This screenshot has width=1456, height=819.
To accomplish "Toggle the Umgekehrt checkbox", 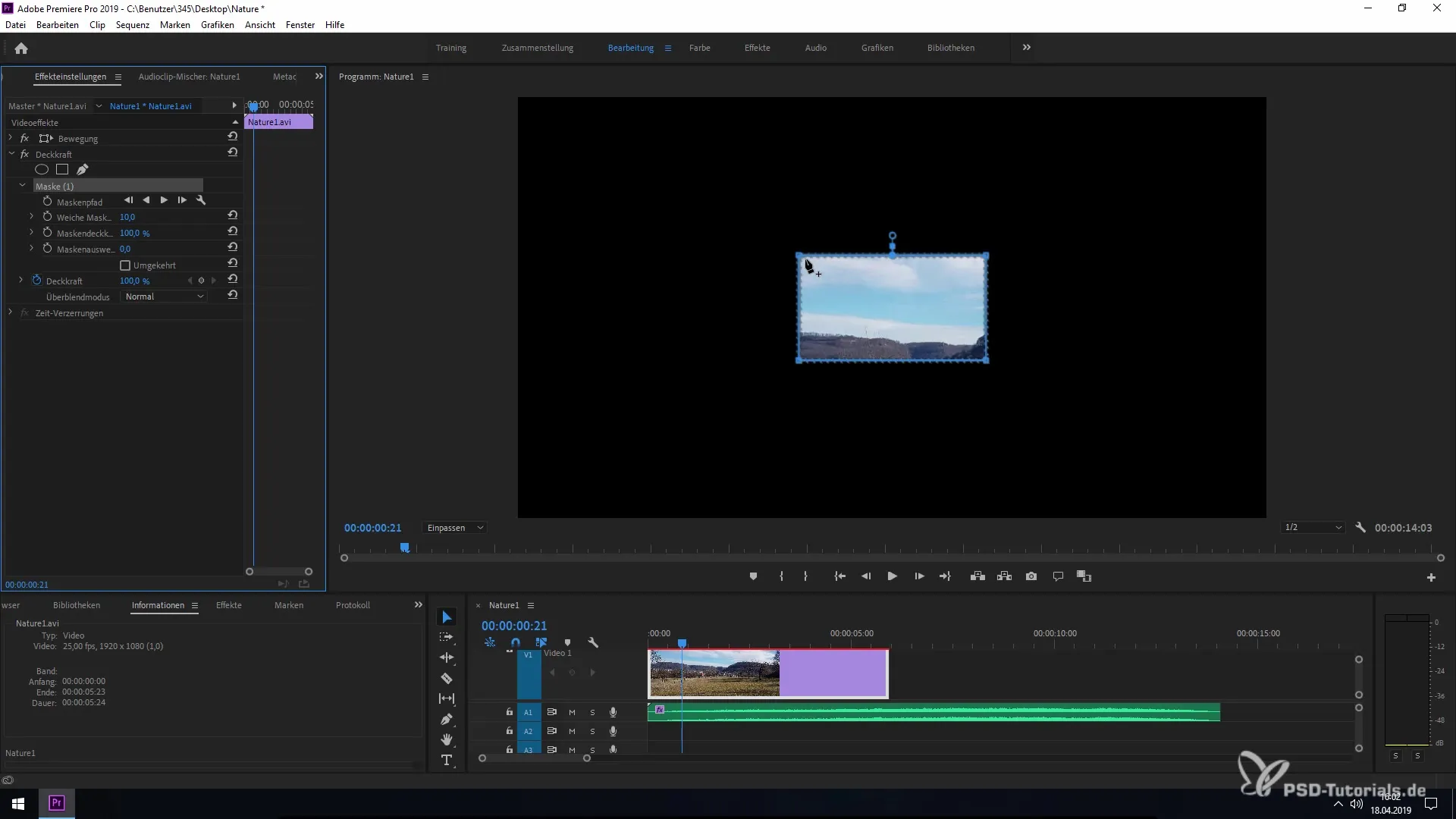I will [x=125, y=265].
